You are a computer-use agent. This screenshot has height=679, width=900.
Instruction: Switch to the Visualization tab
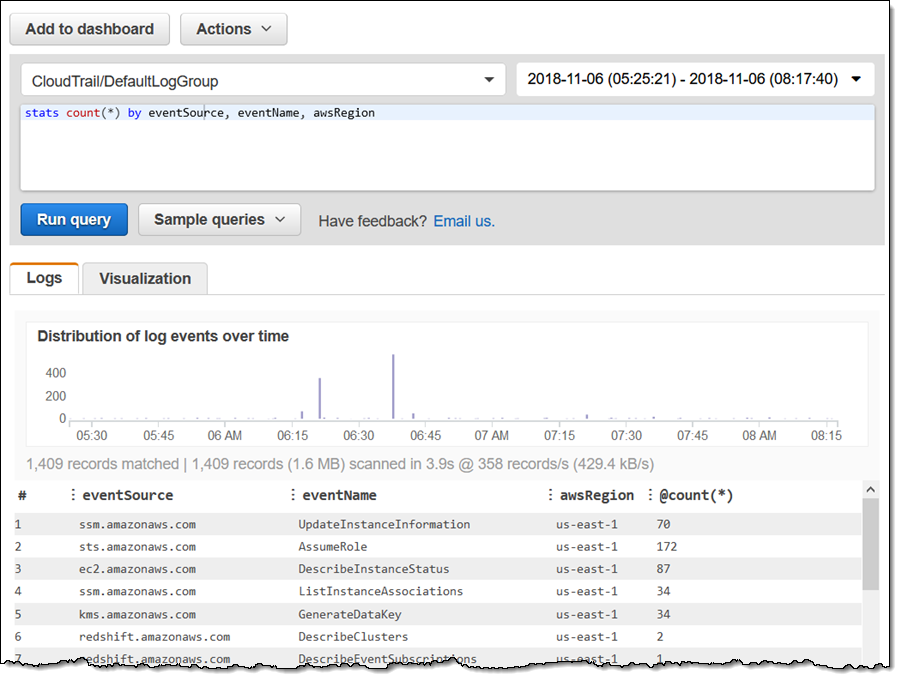point(144,279)
